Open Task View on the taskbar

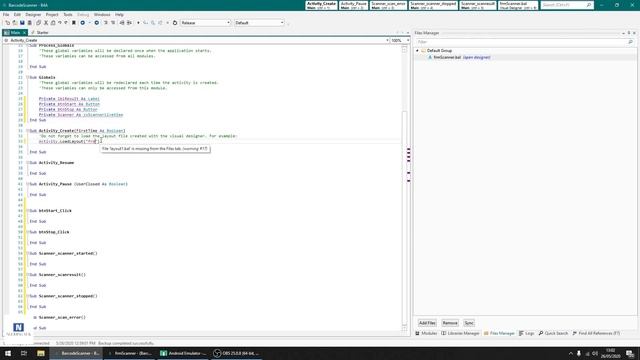tap(24, 353)
